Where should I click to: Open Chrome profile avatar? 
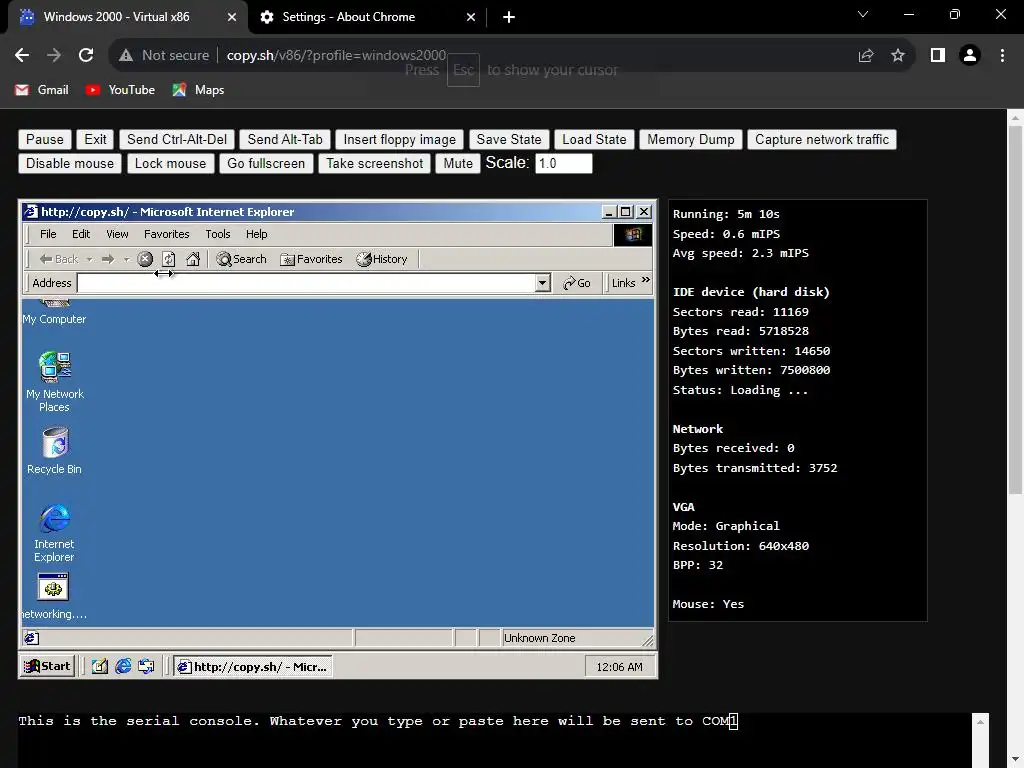[x=970, y=56]
